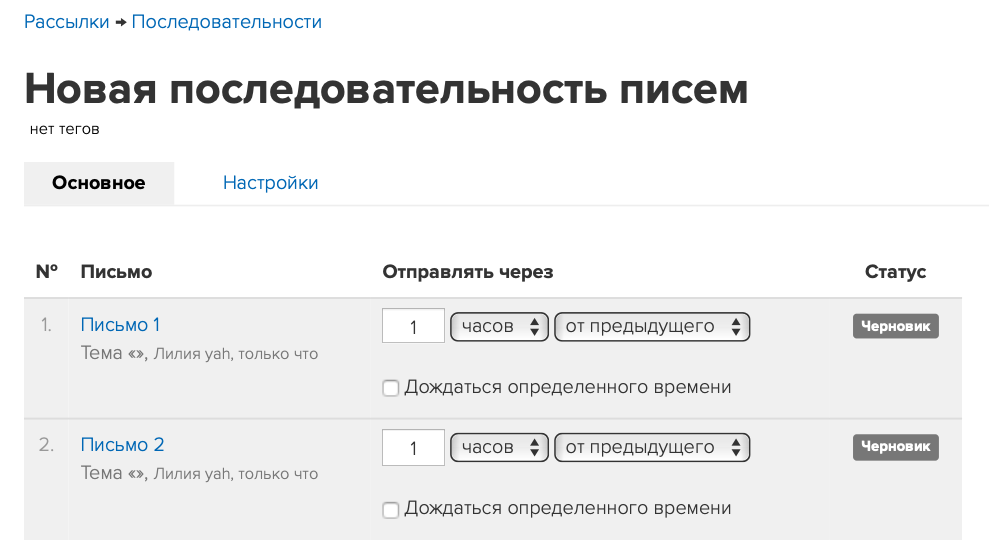Open Письмо 1 link
The width and height of the screenshot is (989, 557).
click(120, 324)
